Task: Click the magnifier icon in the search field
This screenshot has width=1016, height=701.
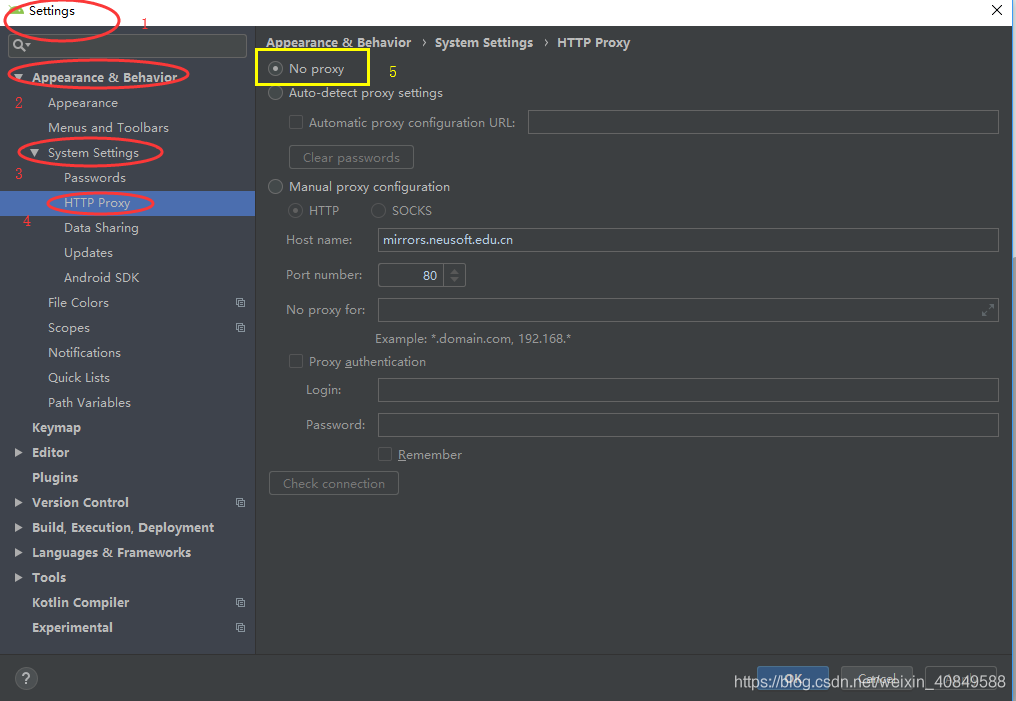Action: point(18,45)
